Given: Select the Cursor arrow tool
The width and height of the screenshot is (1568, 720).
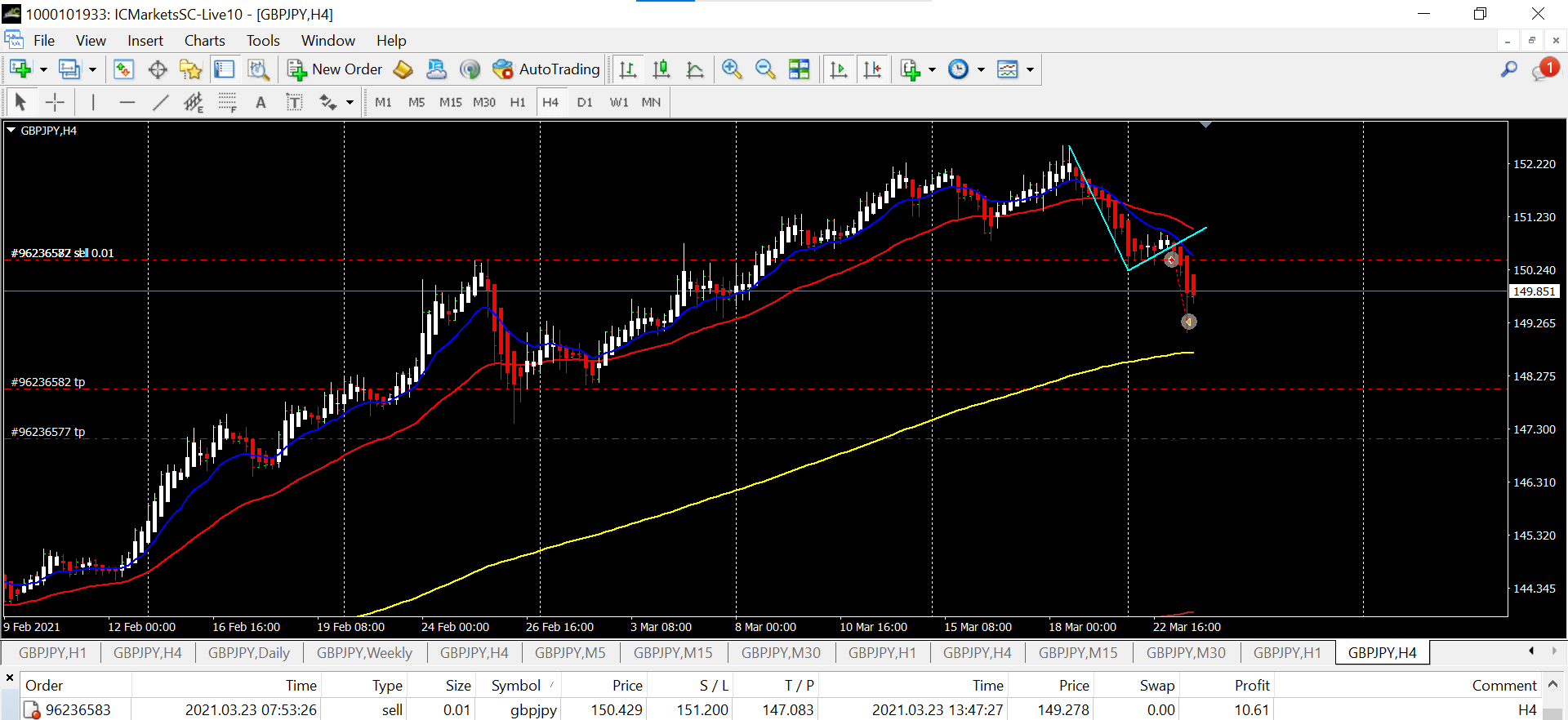Looking at the screenshot, I should point(20,102).
